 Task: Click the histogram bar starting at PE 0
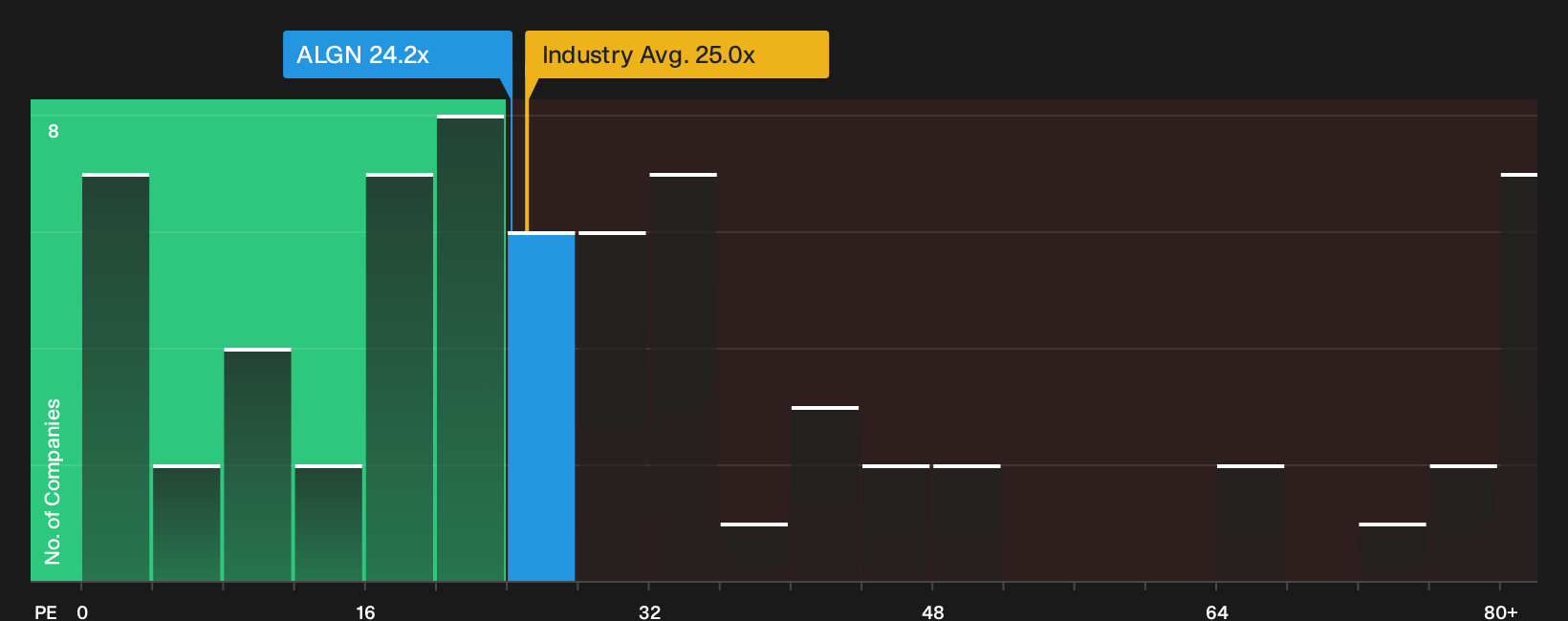click(x=116, y=377)
